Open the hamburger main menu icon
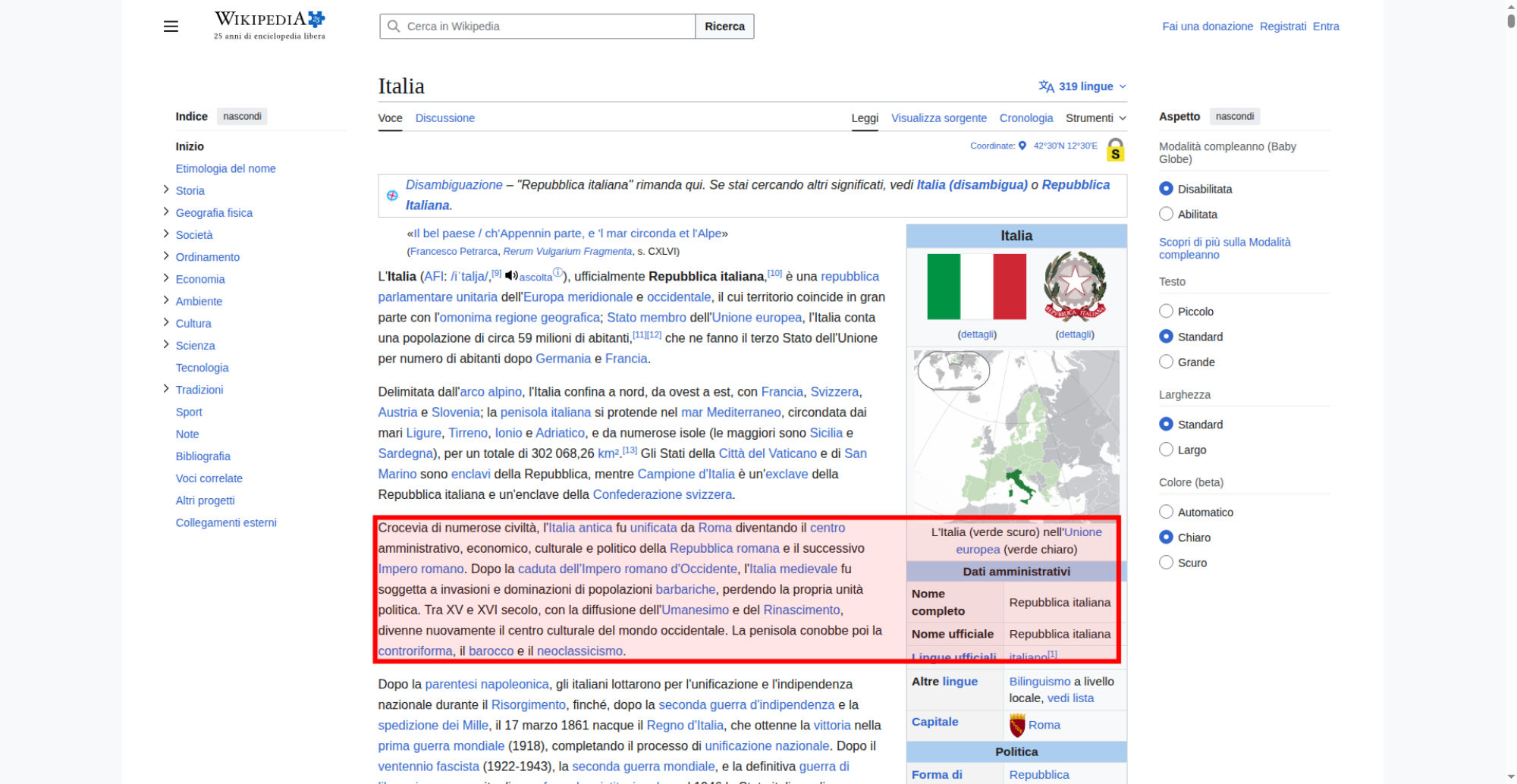Viewport: 1517px width, 784px height. pos(171,27)
